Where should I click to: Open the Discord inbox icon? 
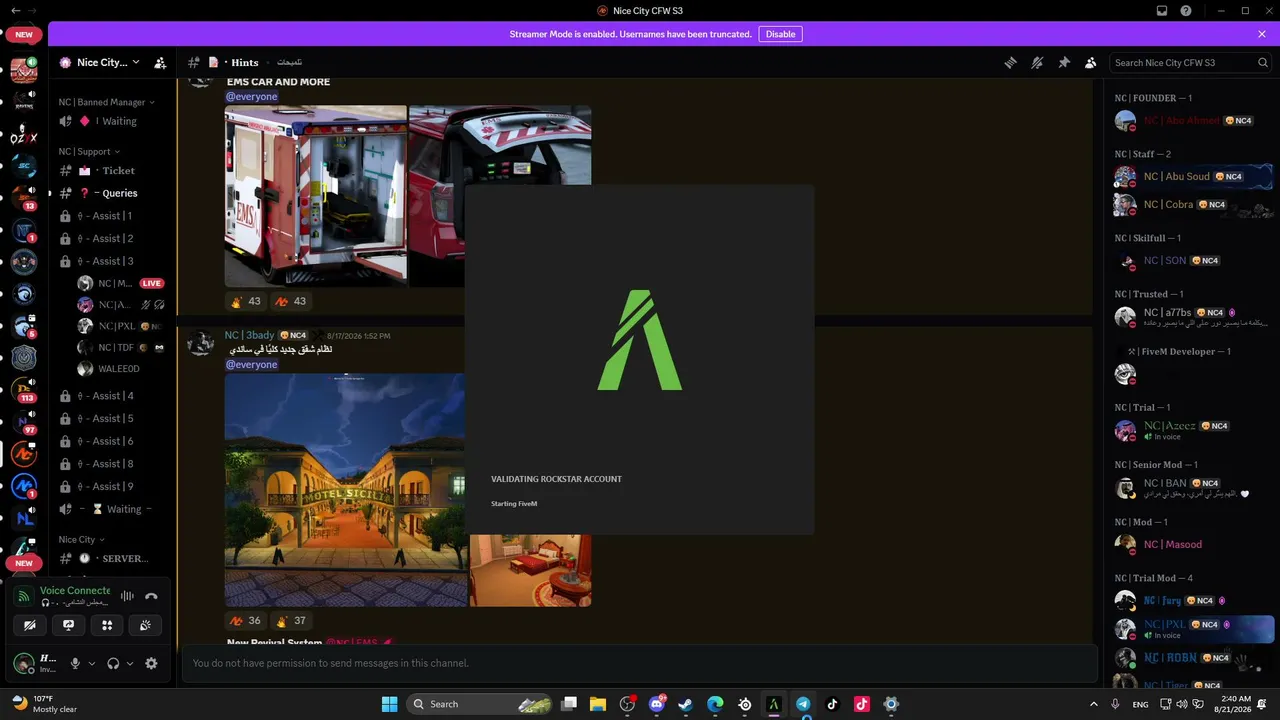click(x=1162, y=10)
